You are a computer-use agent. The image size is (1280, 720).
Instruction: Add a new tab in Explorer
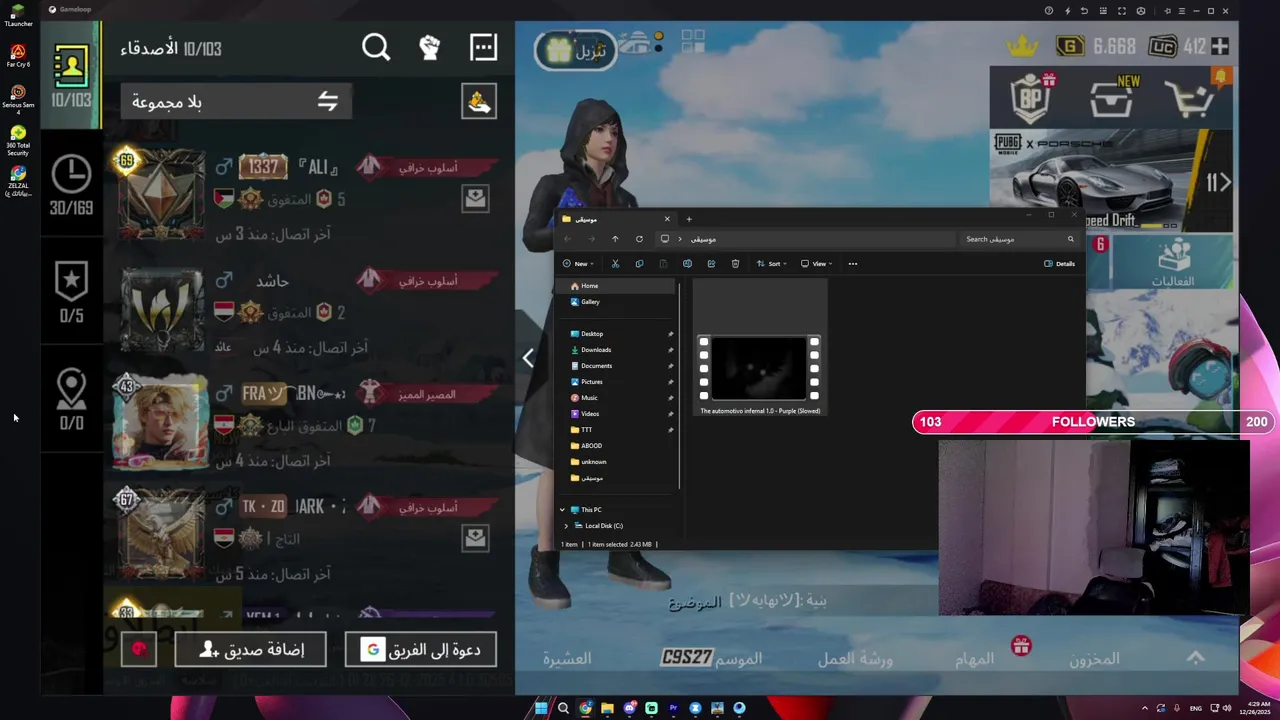[689, 219]
